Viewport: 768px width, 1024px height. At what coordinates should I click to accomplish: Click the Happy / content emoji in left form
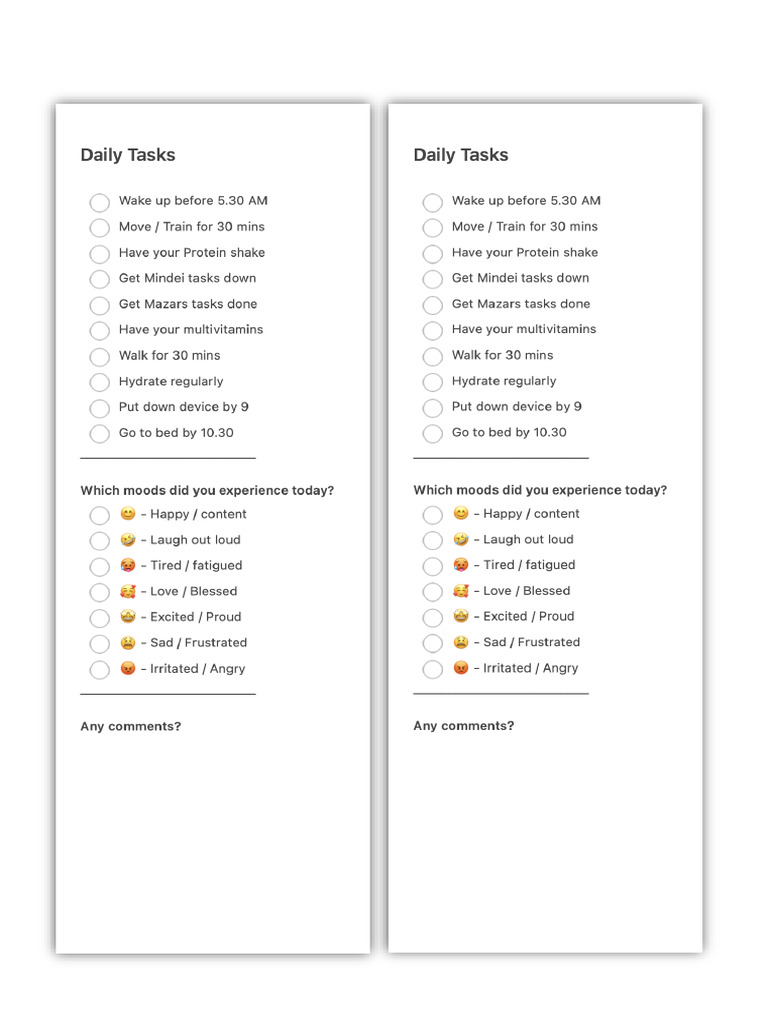click(128, 514)
